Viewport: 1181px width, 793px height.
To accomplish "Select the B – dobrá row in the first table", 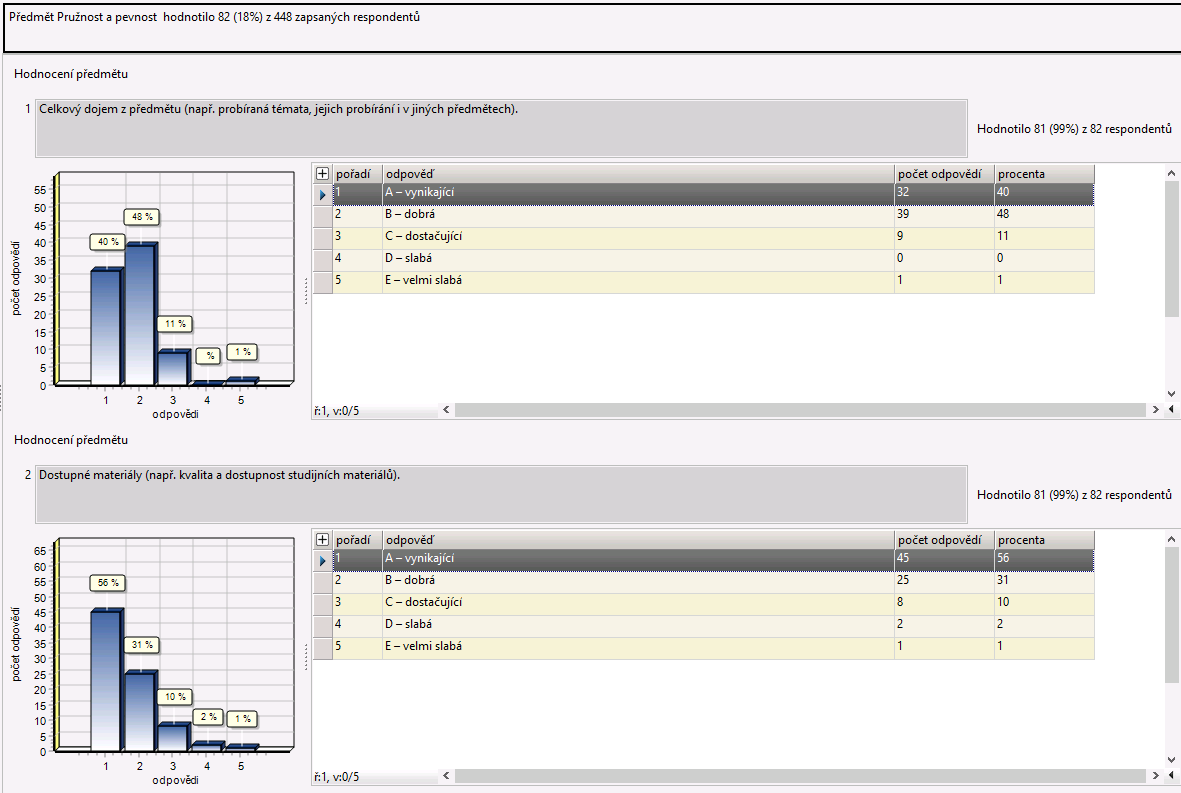I will 637,215.
